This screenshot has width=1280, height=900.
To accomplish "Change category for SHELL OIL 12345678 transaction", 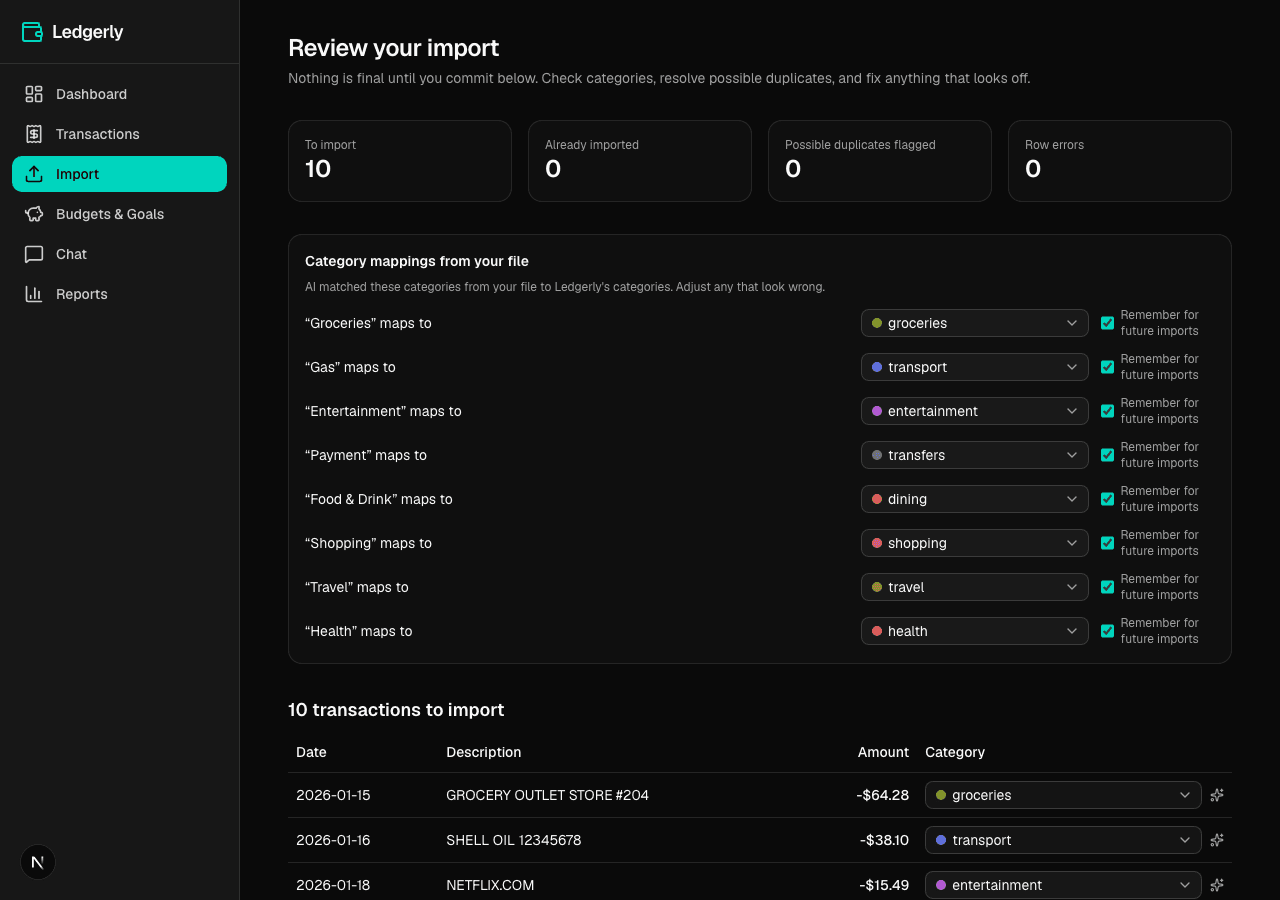I will pyautogui.click(x=1063, y=840).
